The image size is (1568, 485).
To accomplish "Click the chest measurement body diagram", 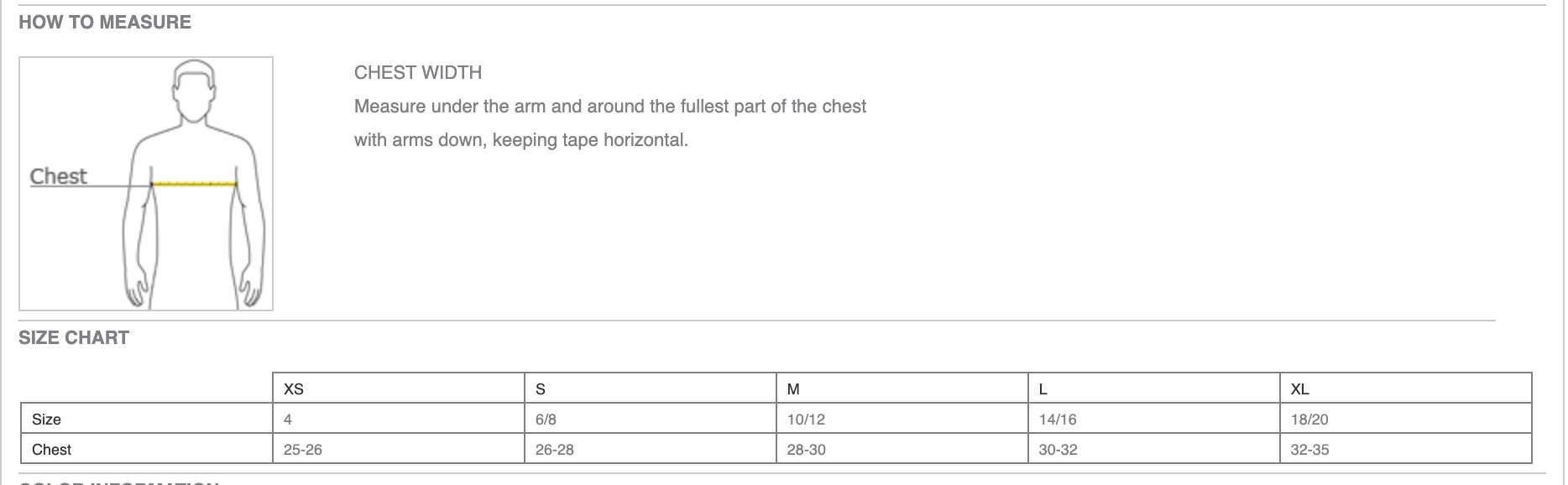I will [x=146, y=184].
